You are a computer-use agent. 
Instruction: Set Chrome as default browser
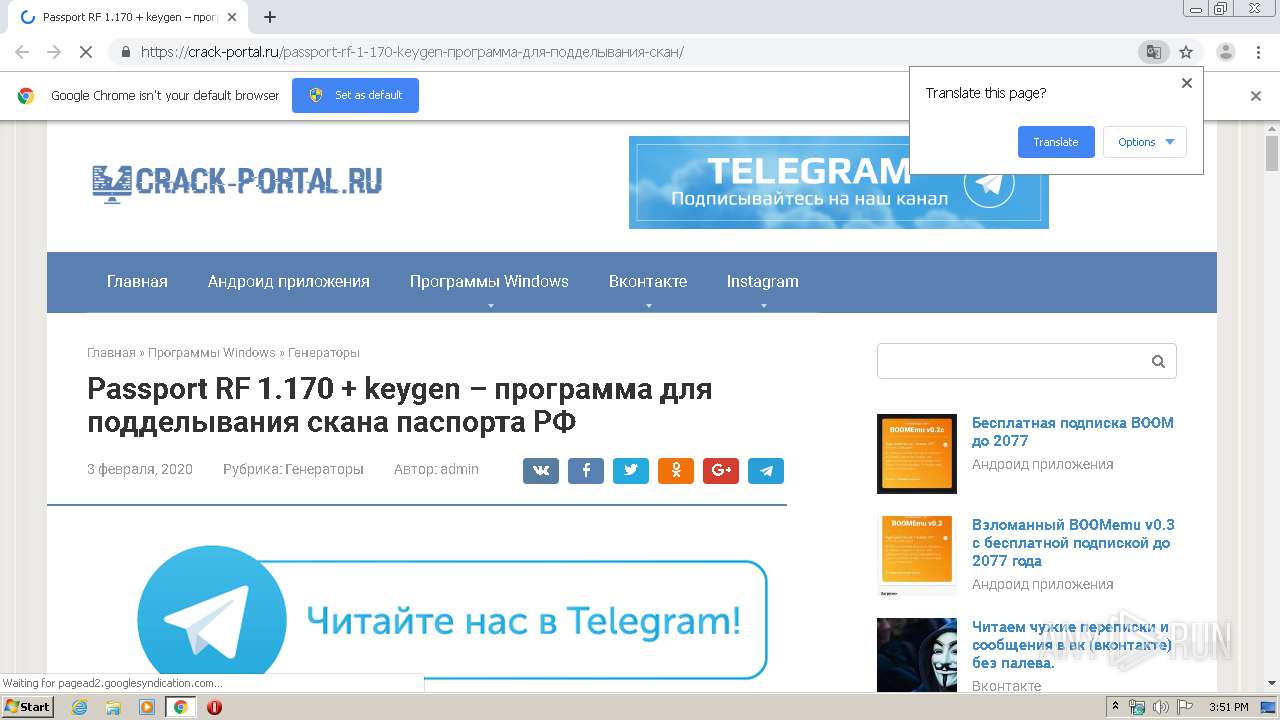point(355,95)
